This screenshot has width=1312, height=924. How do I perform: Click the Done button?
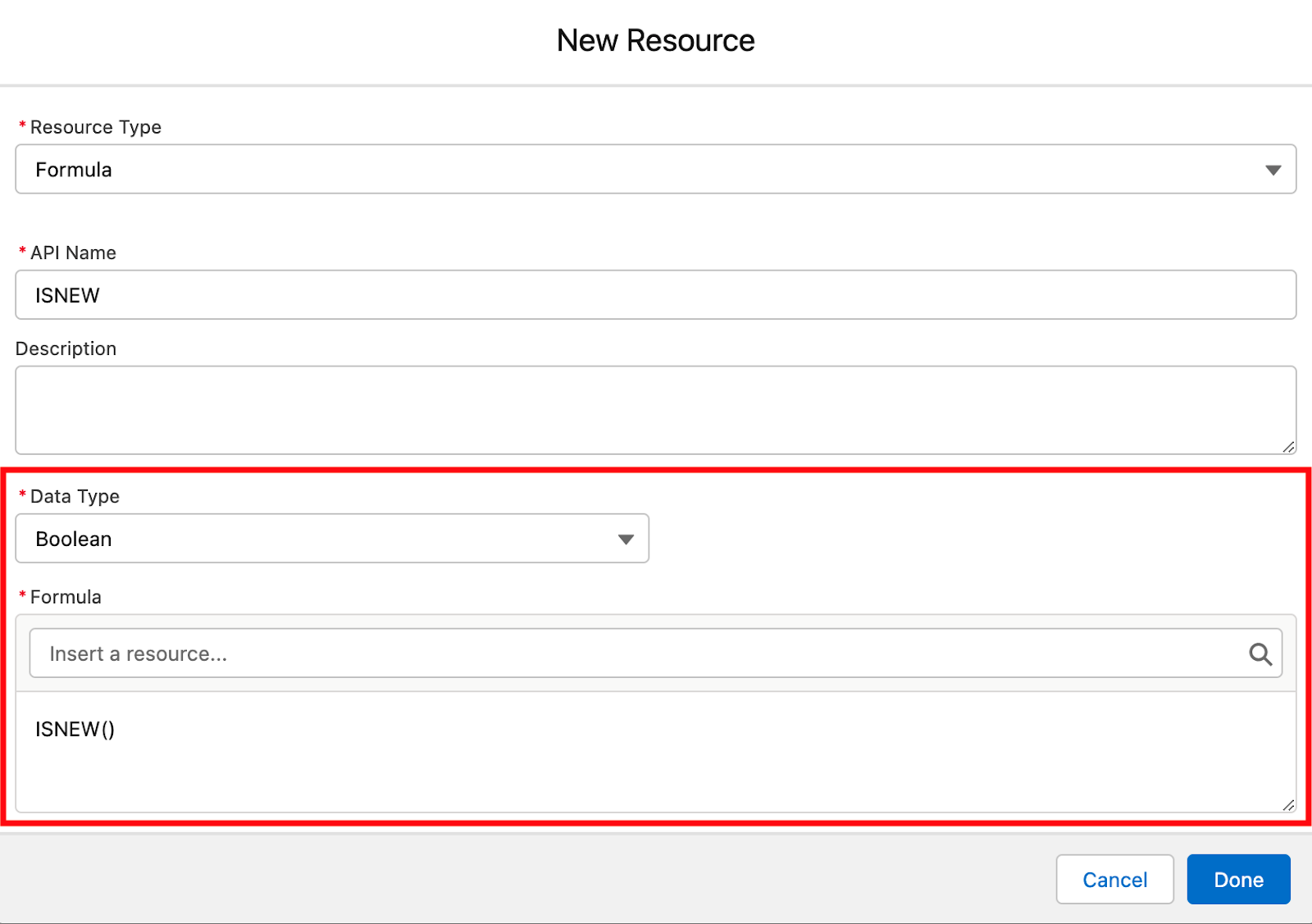click(x=1238, y=879)
